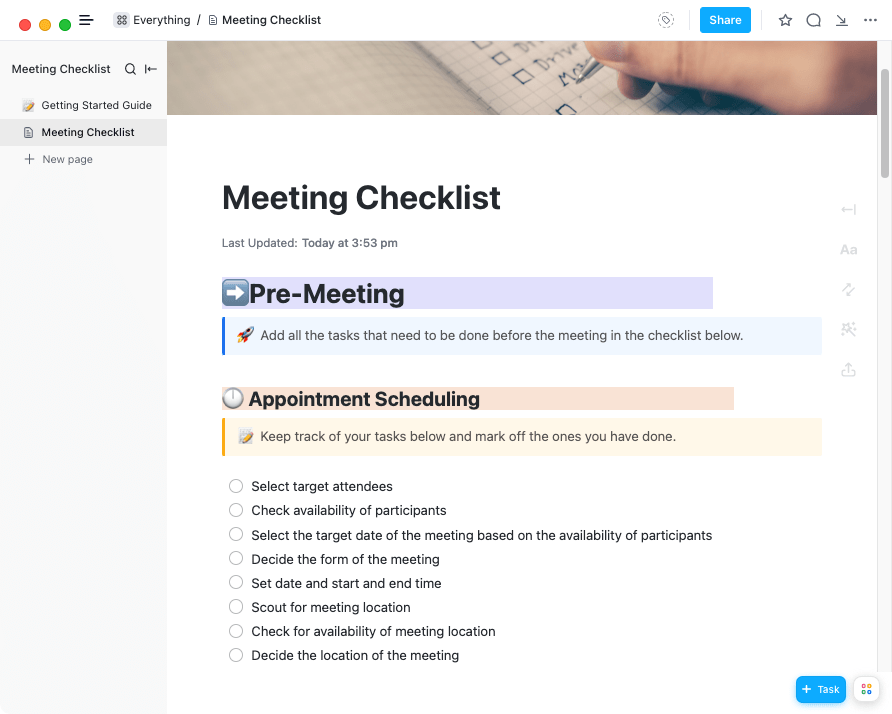Click the blue Share button
892x714 pixels.
coord(725,20)
